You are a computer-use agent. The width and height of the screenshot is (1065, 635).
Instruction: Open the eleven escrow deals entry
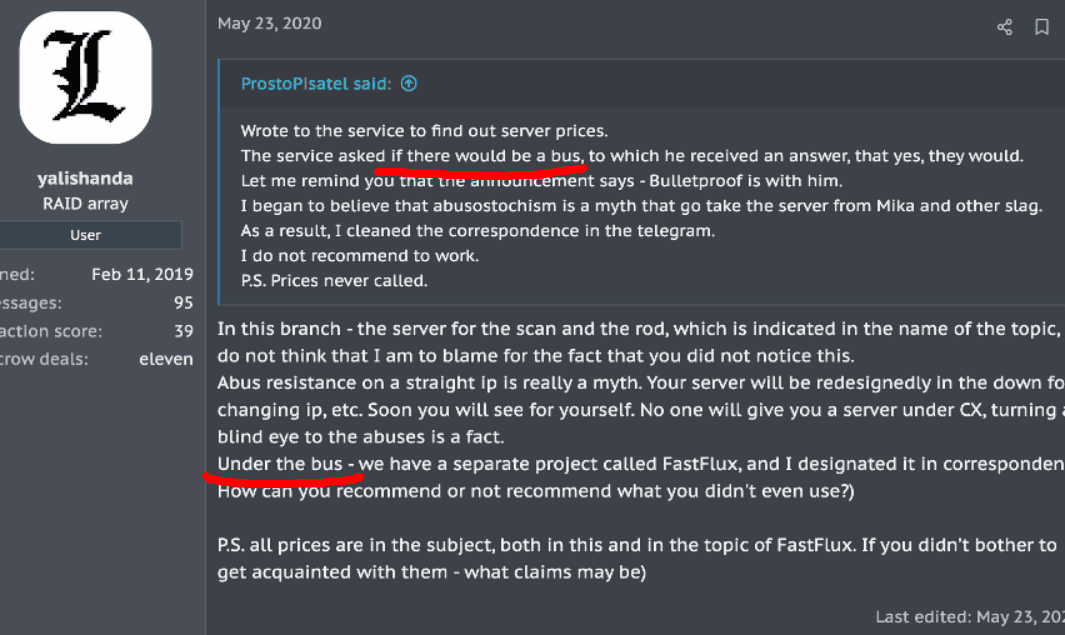click(x=166, y=358)
